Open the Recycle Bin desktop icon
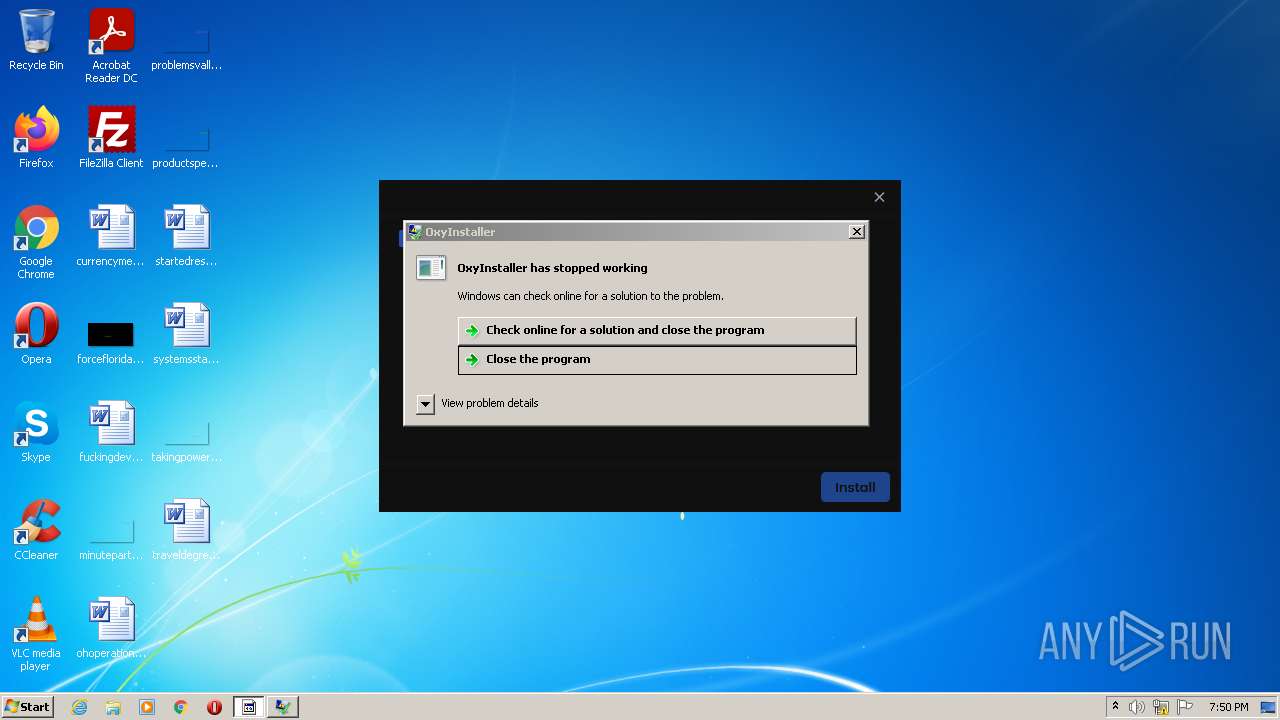1280x720 pixels. tap(36, 41)
